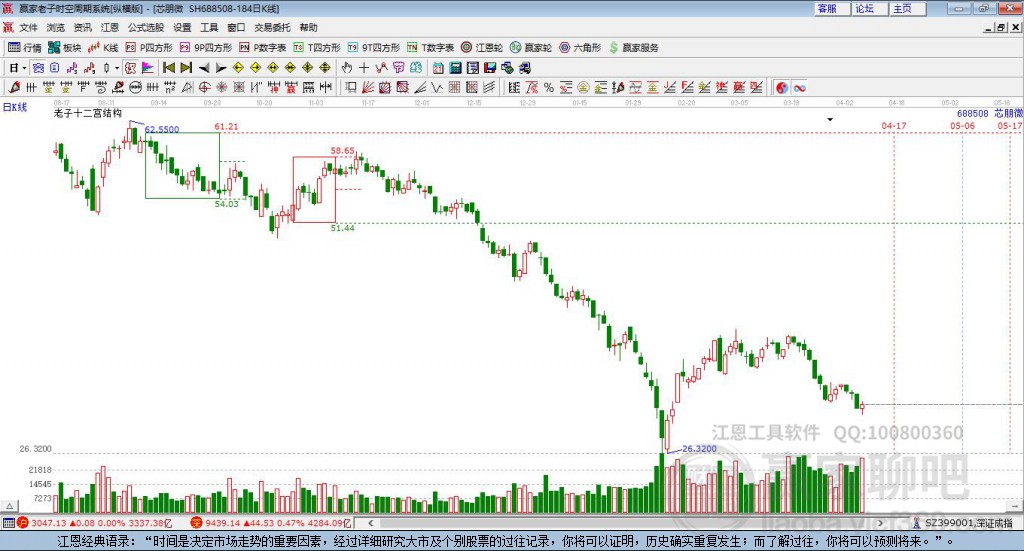
Task: Open the 资讯 menu
Action: pyautogui.click(x=83, y=27)
